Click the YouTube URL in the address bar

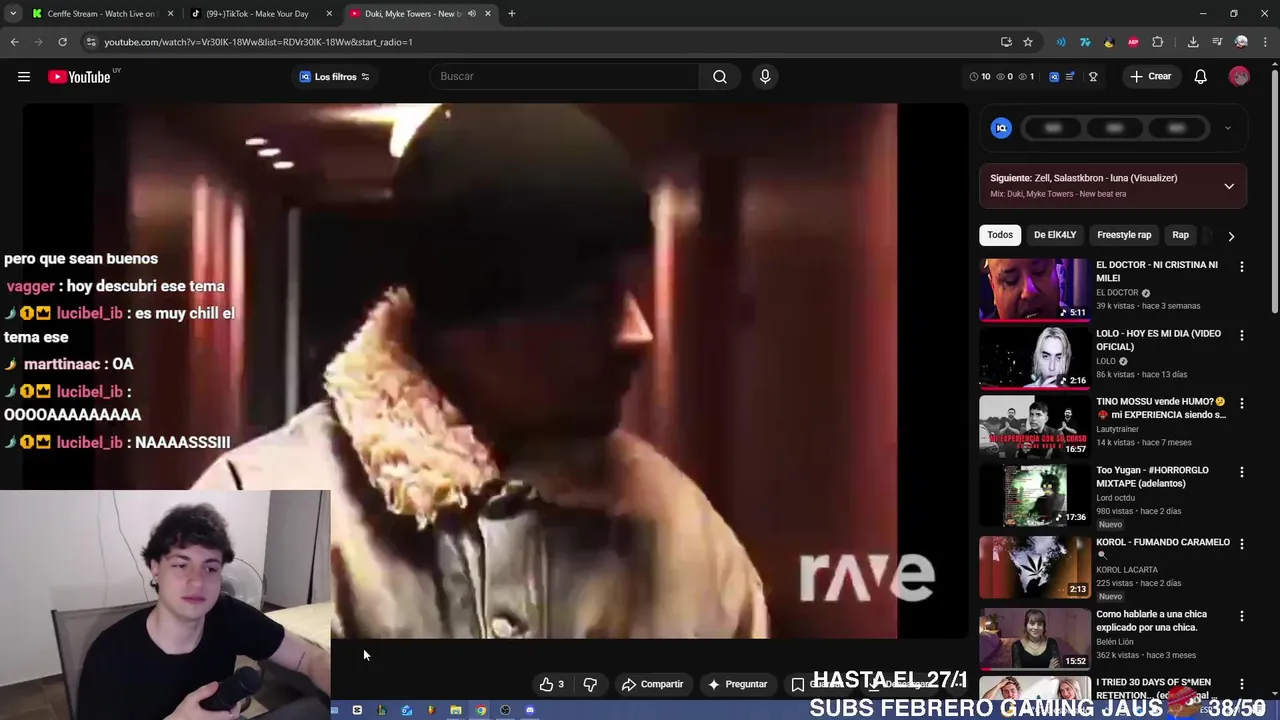click(x=258, y=42)
